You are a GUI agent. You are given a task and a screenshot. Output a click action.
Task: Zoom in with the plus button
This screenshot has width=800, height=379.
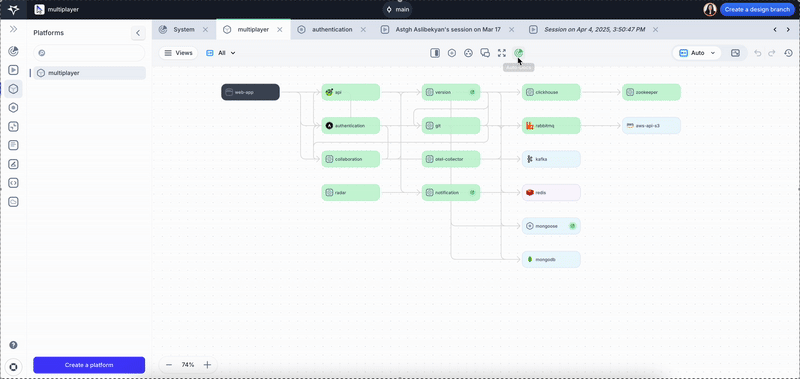tap(207, 365)
